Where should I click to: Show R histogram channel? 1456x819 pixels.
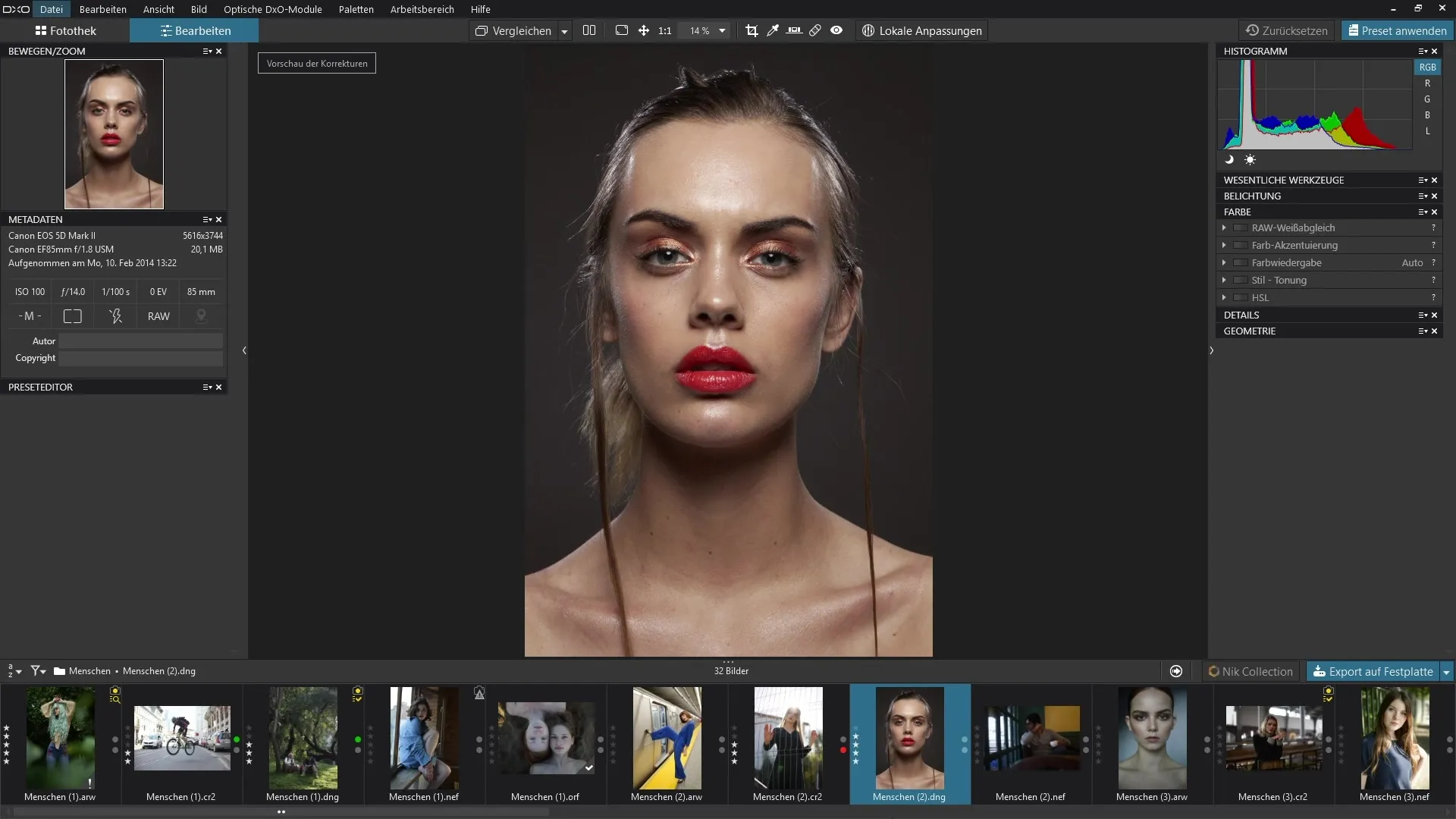1427,83
